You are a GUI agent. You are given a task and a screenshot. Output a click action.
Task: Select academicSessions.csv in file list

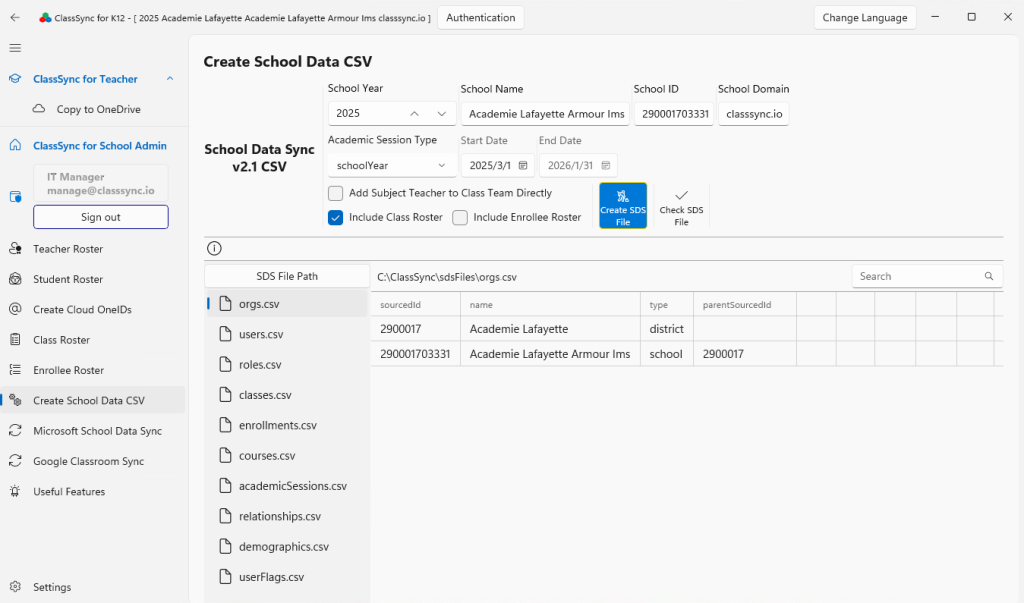[287, 486]
